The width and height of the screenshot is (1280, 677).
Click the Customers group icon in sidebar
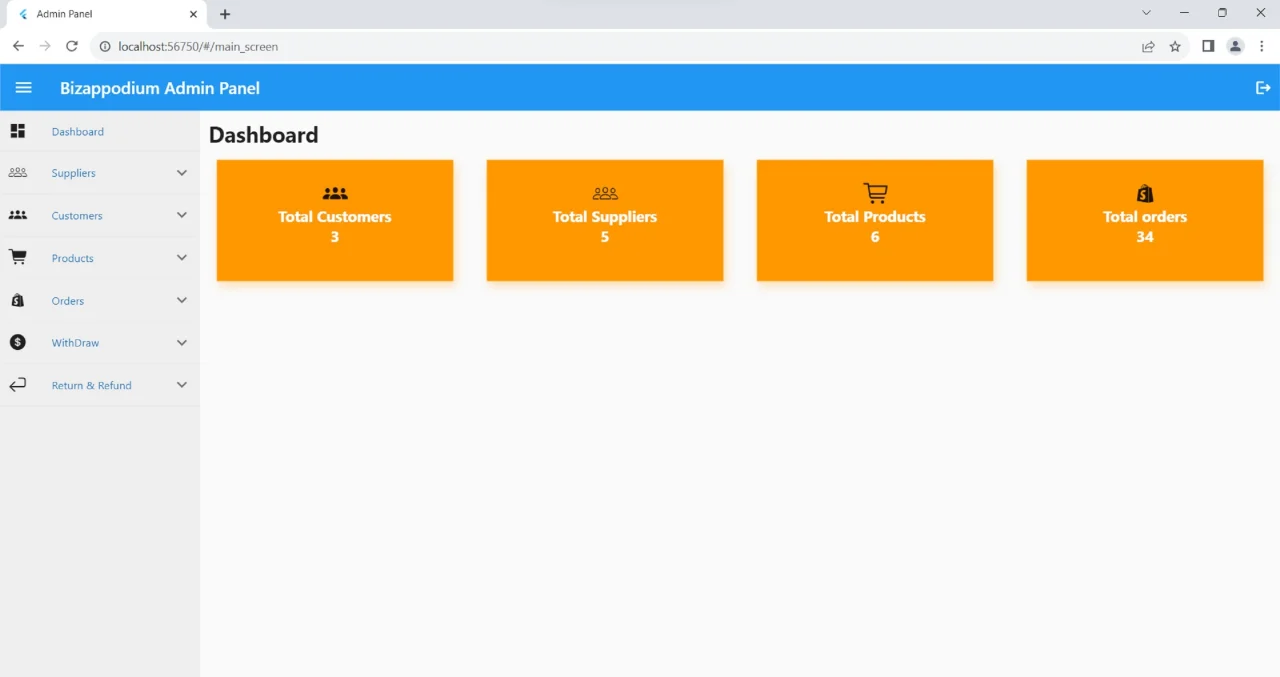coord(18,215)
